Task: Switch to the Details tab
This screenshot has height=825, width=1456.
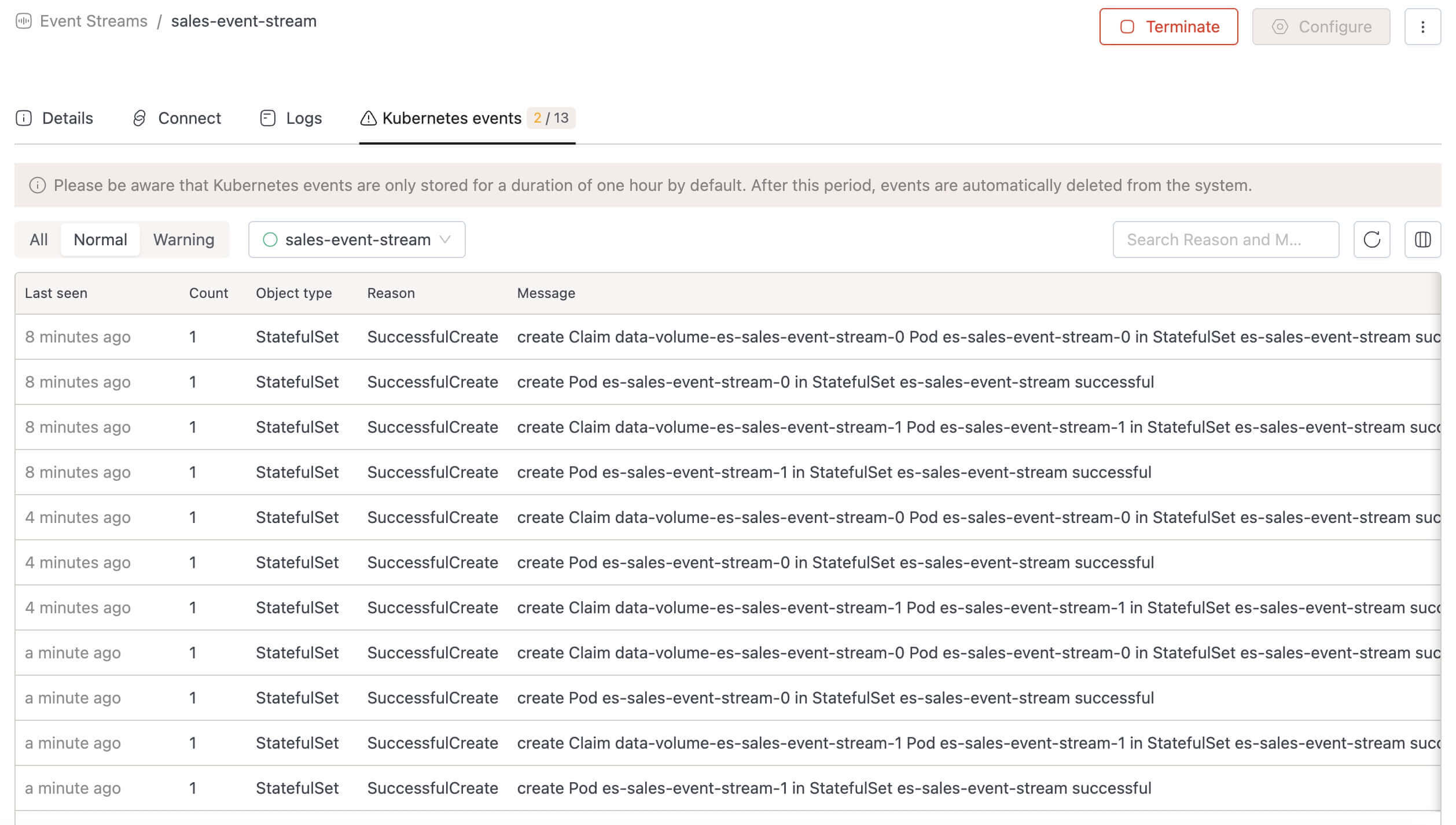Action: pyautogui.click(x=54, y=118)
